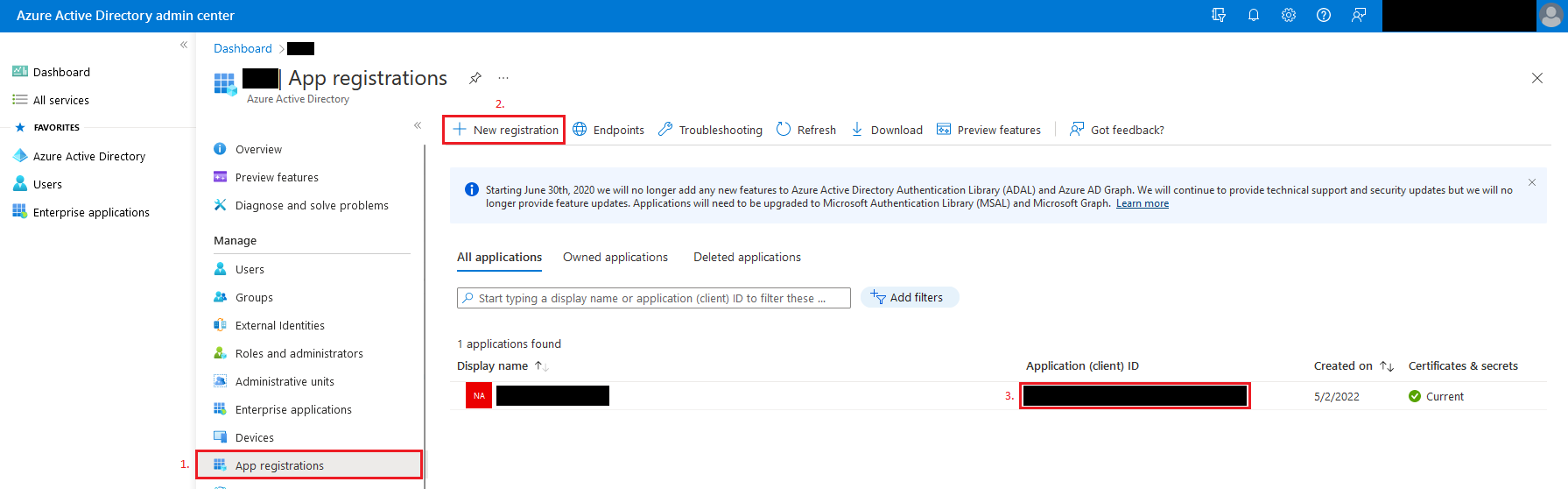Click the feedback icon in header
Viewport: 1568px width, 489px height.
click(x=1358, y=15)
